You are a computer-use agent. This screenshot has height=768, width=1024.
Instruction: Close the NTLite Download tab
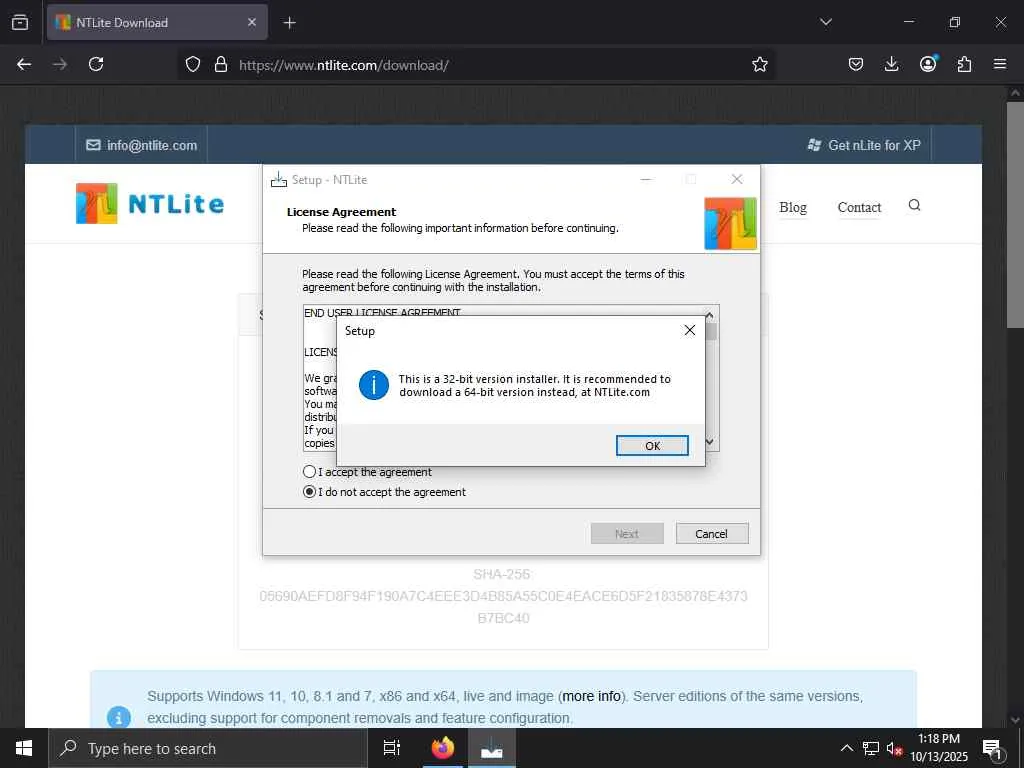(252, 22)
